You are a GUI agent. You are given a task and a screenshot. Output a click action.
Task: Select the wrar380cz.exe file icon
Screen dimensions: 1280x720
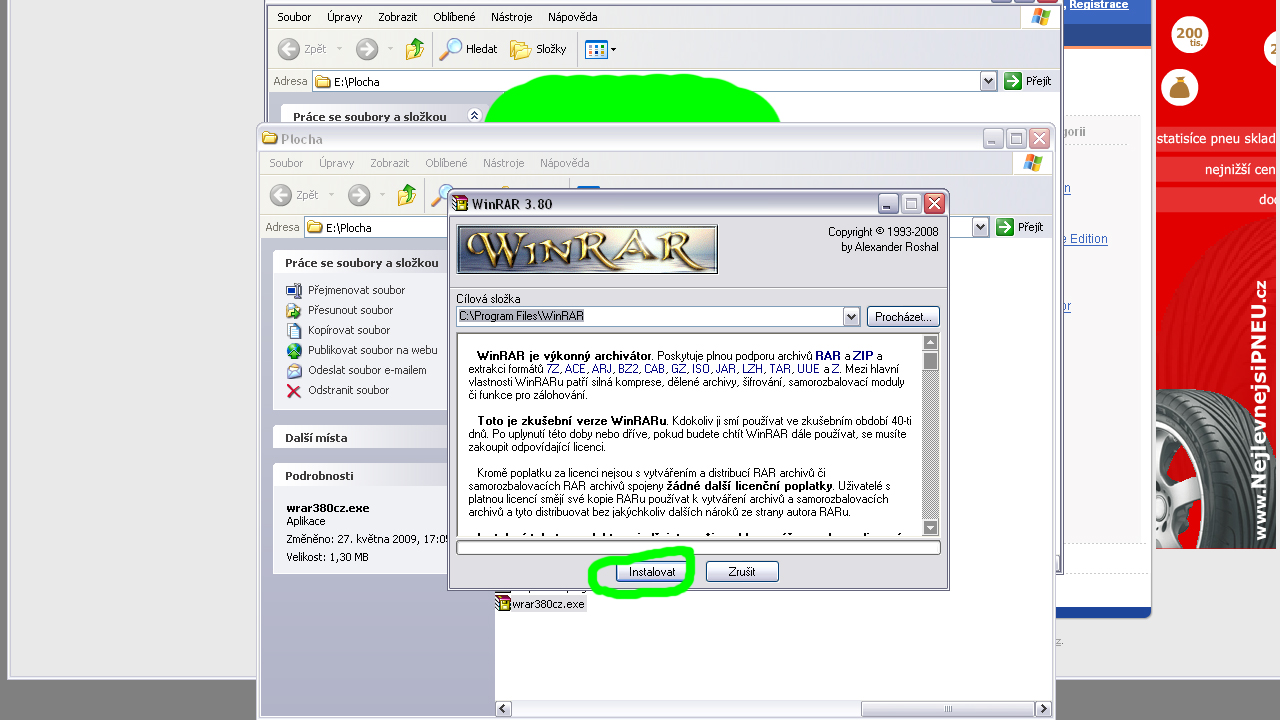[504, 604]
